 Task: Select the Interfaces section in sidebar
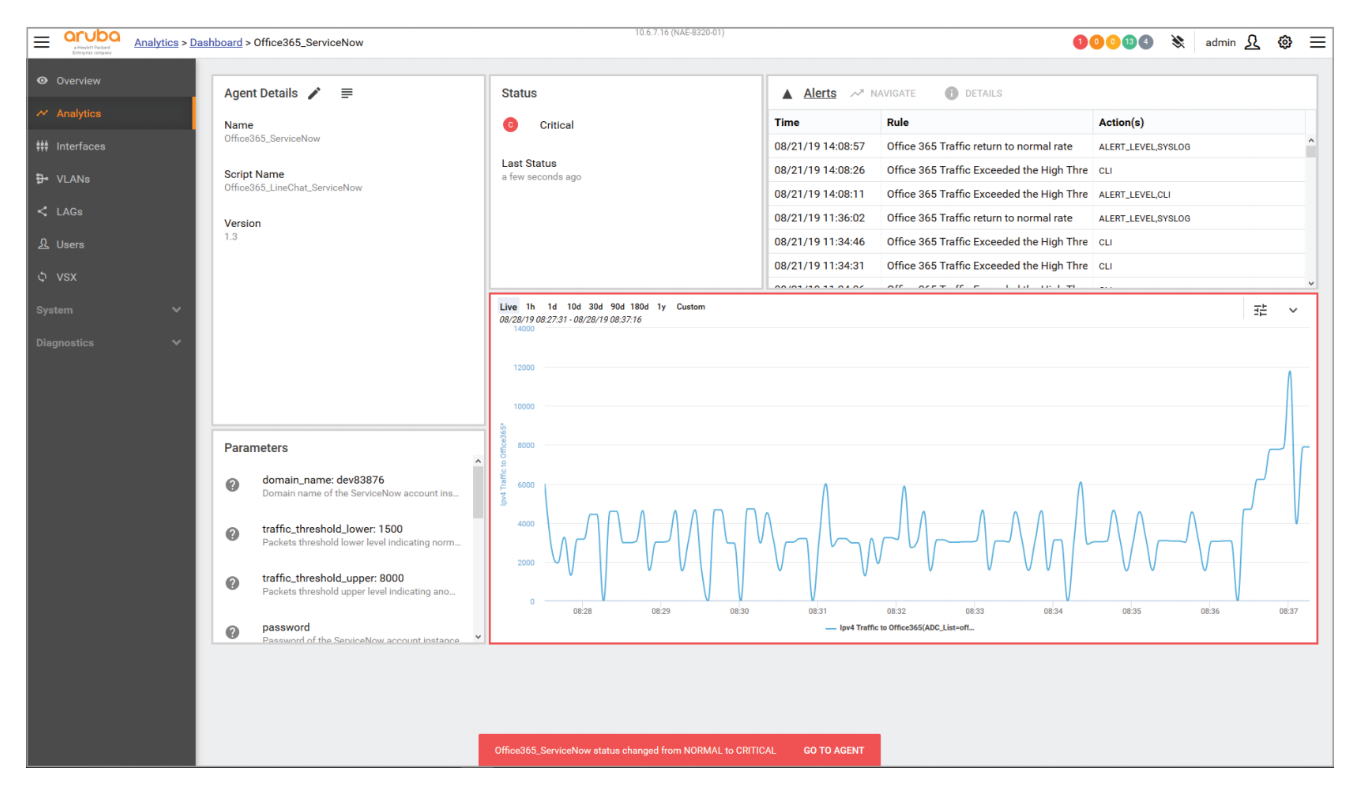tap(79, 146)
